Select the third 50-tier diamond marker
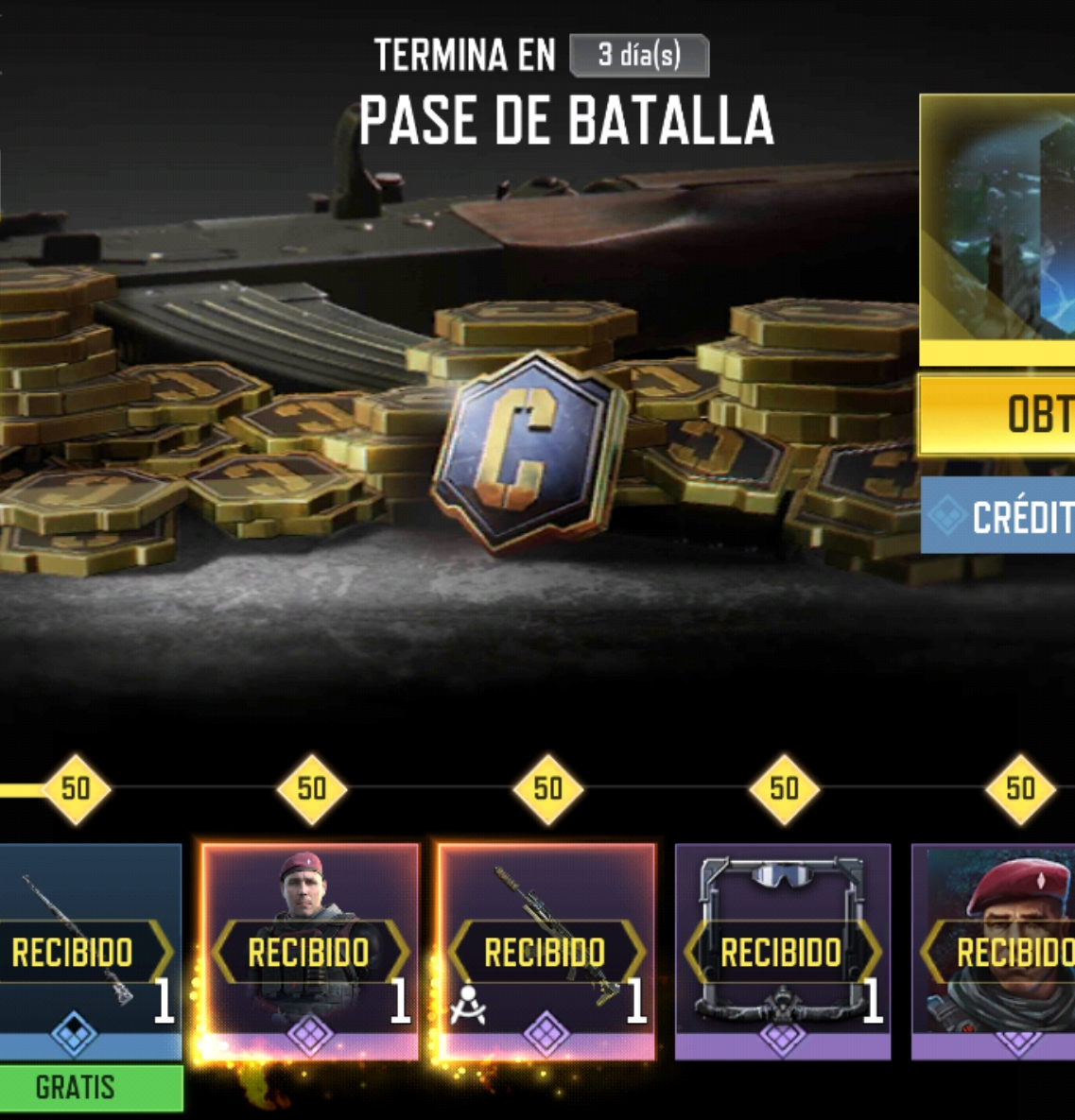 coord(548,789)
